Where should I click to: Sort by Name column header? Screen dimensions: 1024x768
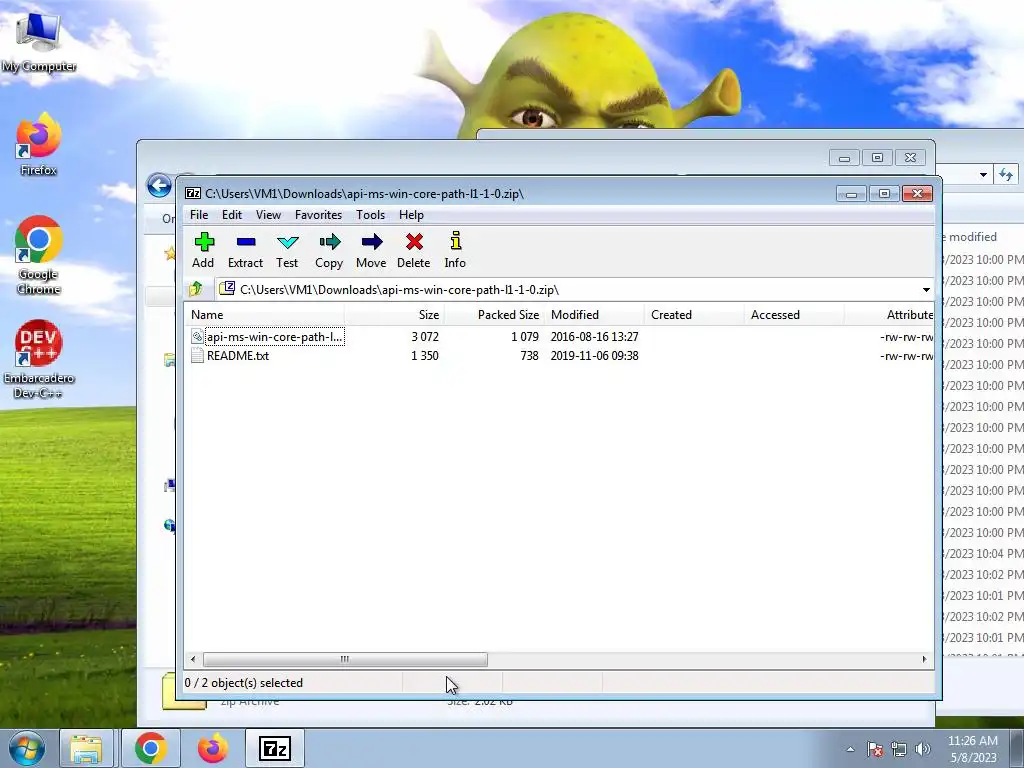click(x=264, y=315)
